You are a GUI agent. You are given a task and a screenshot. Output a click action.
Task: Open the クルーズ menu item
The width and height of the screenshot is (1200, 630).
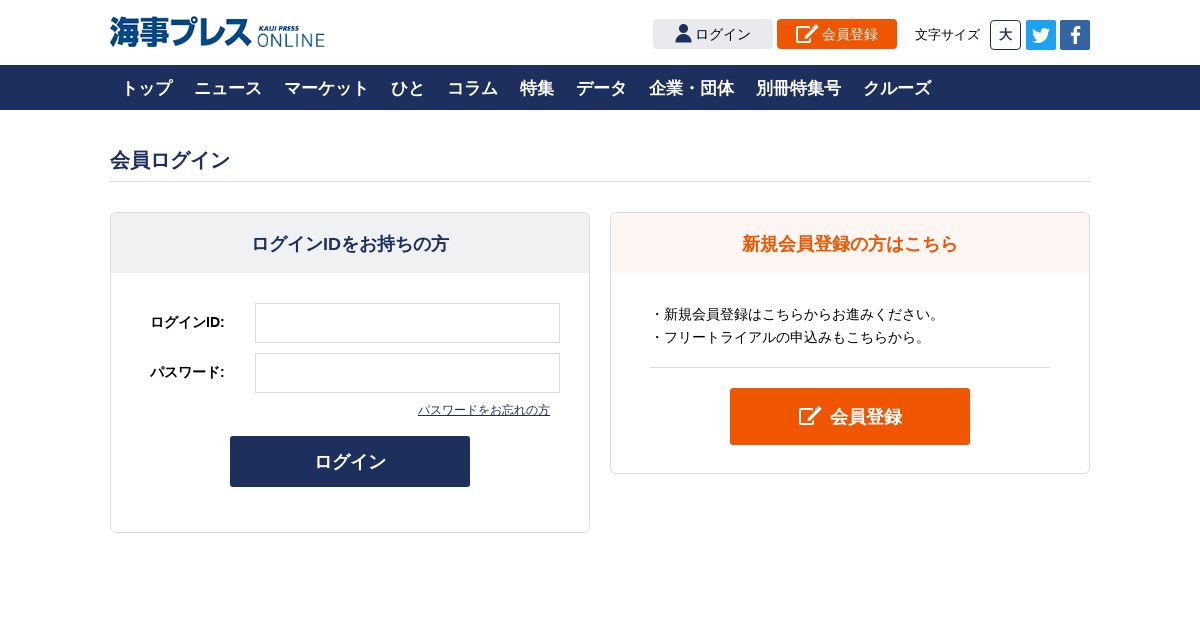click(897, 88)
